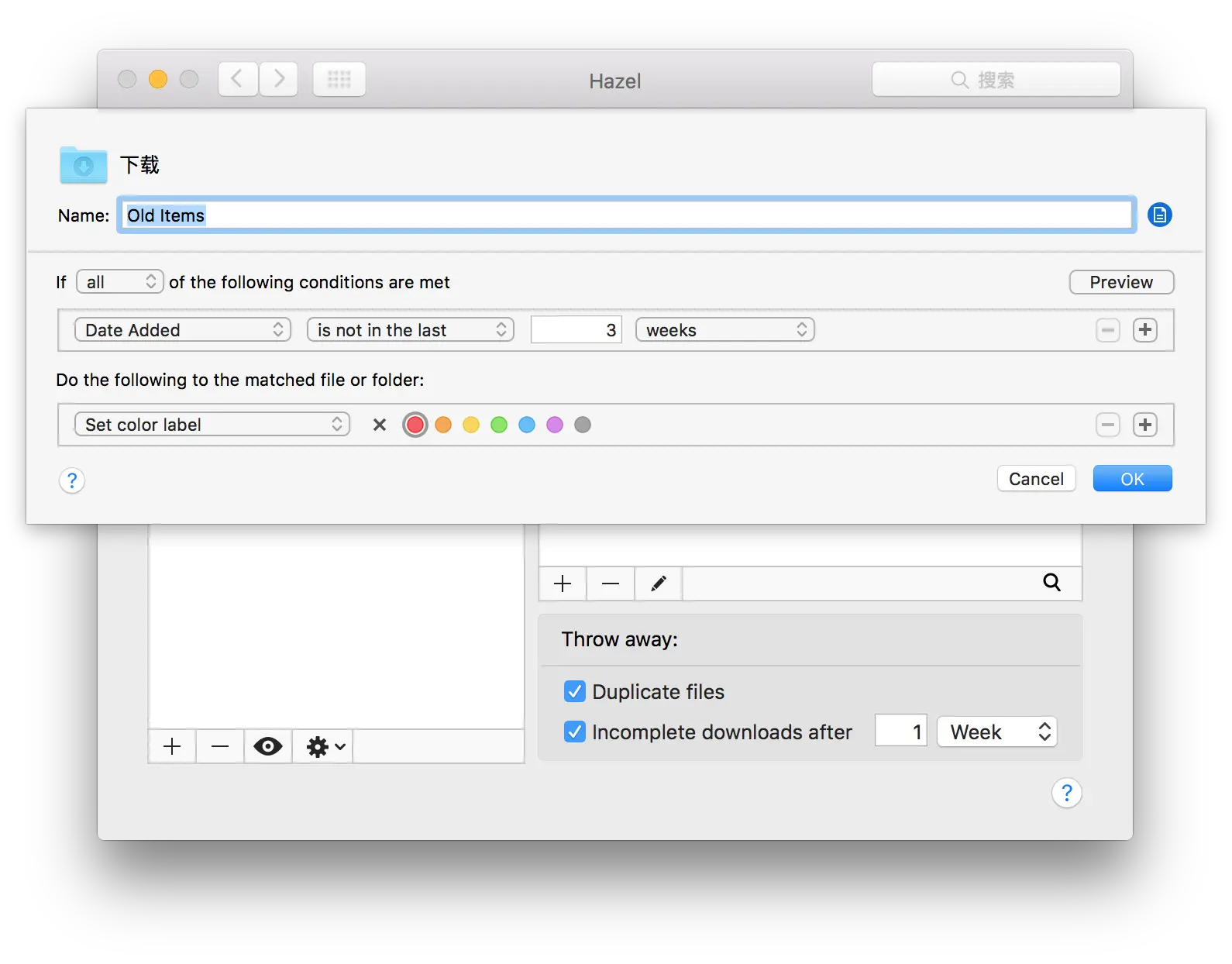Toggle folder preview with the eye icon

click(268, 746)
